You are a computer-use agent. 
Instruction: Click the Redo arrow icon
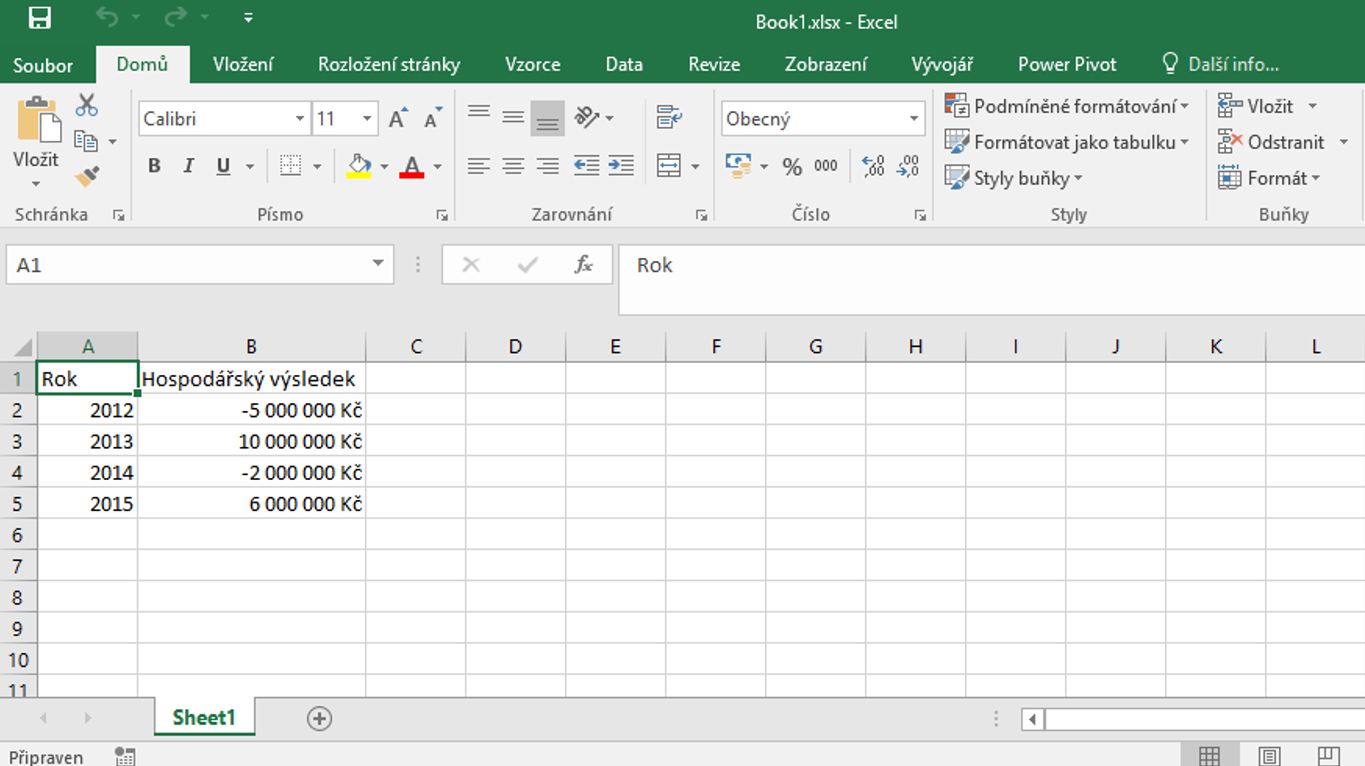176,18
